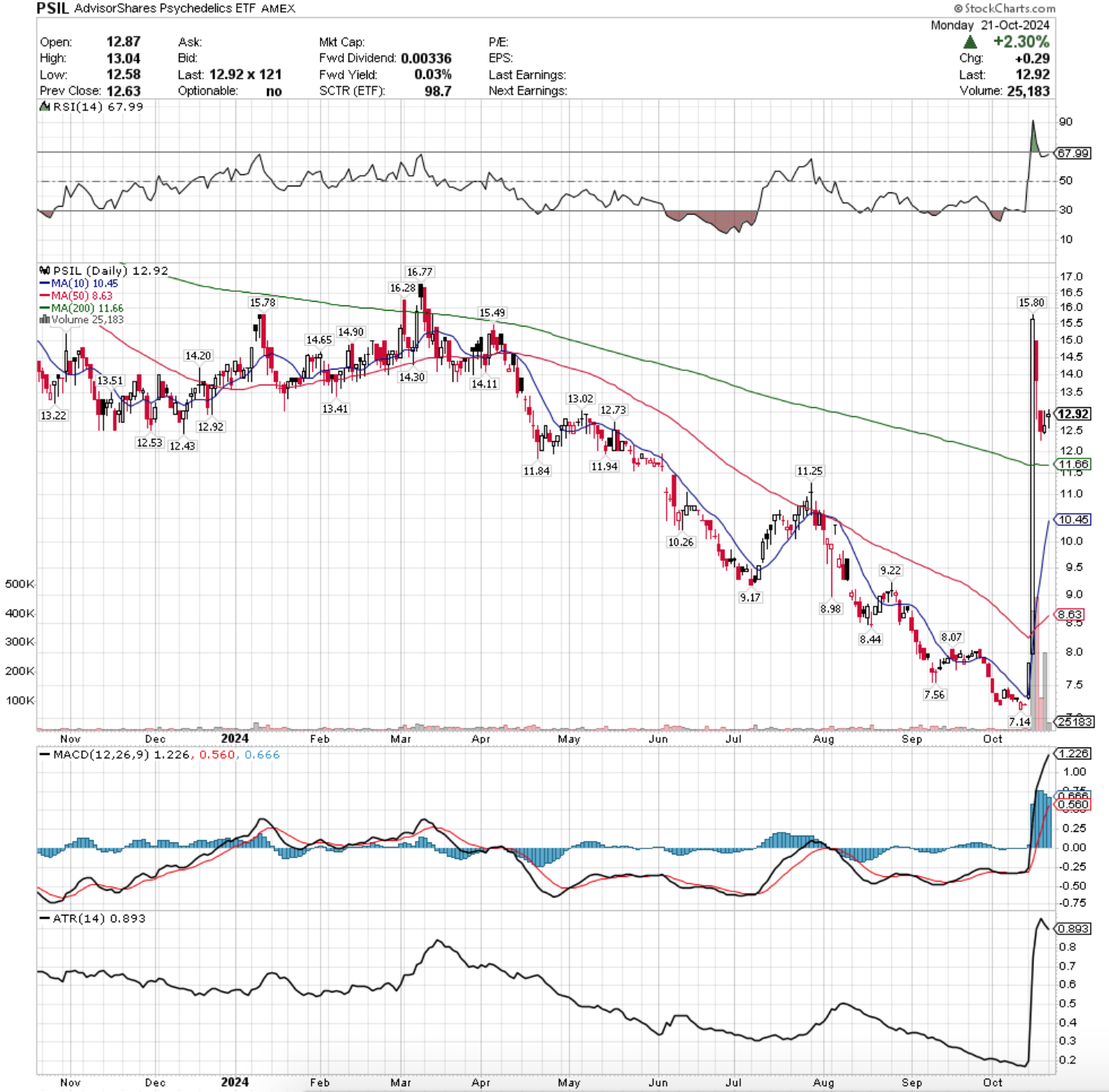
Task: Click the MA(10) 10.45 legend entry
Action: tap(78, 284)
